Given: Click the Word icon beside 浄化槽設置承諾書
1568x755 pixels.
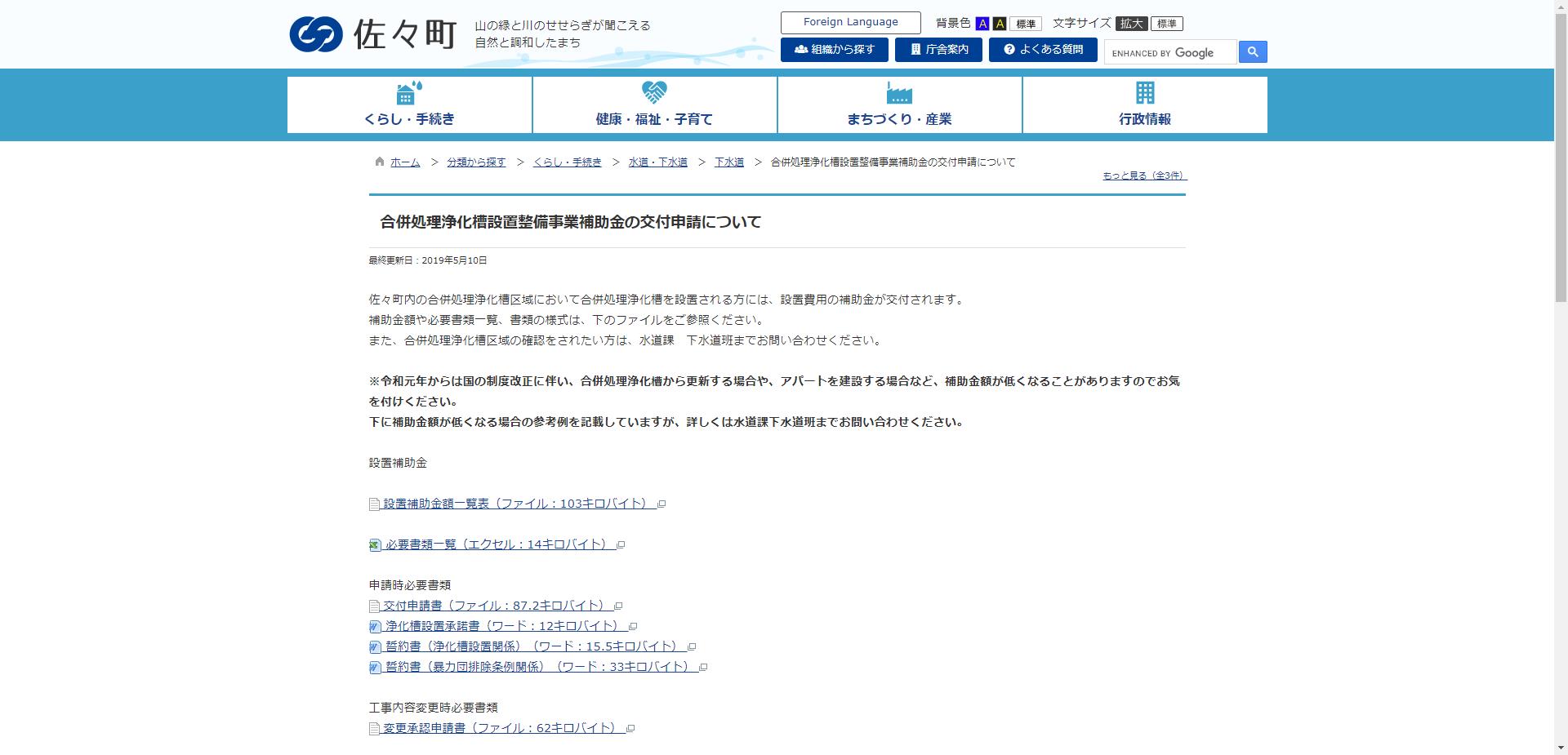Looking at the screenshot, I should 375,626.
